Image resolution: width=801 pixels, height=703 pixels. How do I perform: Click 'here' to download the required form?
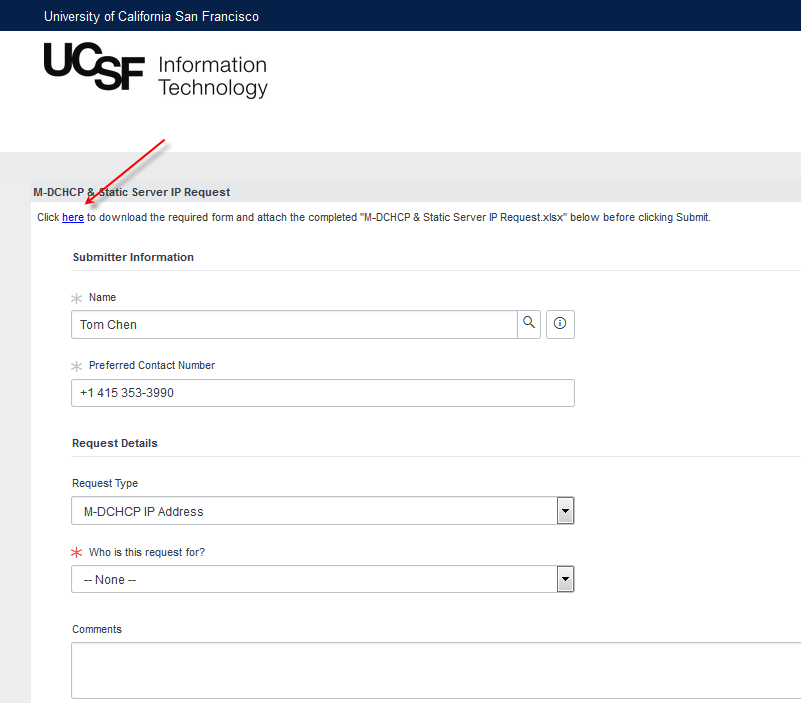72,217
